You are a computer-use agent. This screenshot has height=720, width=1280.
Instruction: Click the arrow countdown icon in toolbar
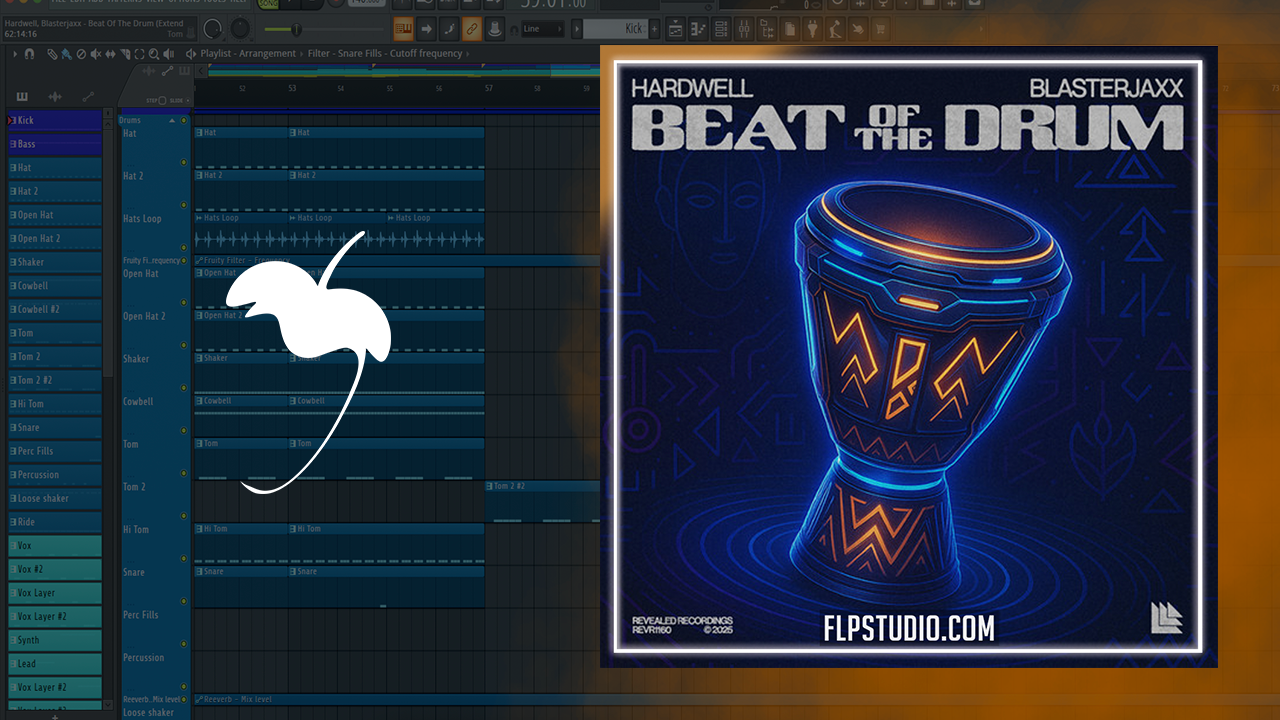tap(426, 28)
